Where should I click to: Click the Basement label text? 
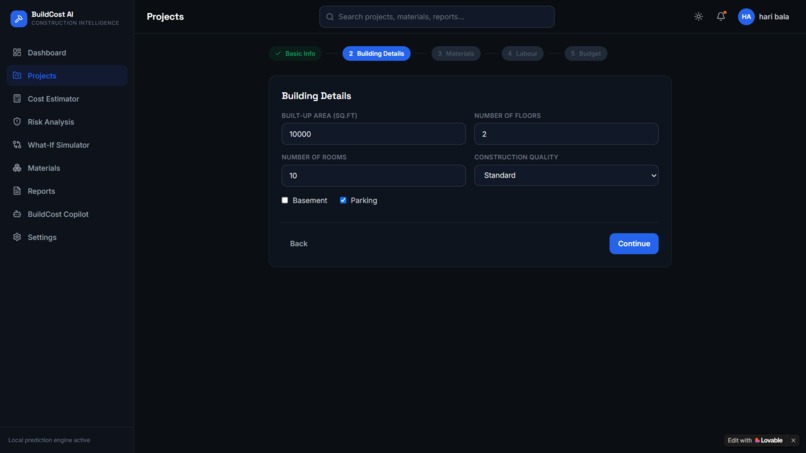[x=309, y=201]
